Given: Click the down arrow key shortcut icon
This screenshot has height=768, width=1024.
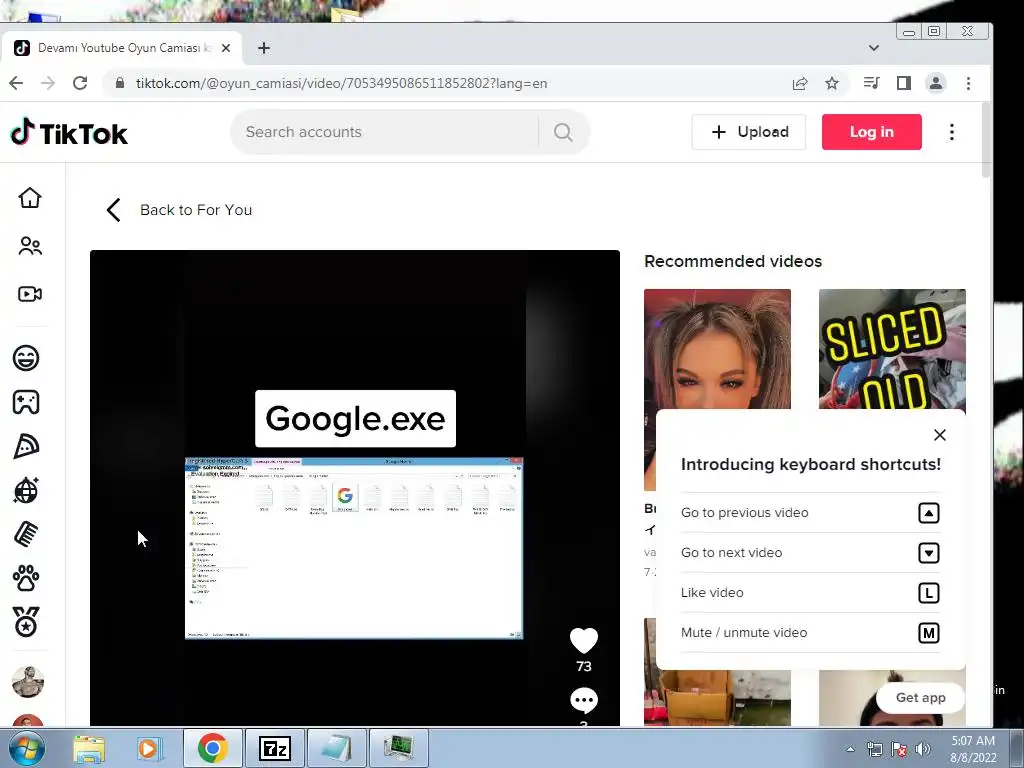Looking at the screenshot, I should coord(929,553).
